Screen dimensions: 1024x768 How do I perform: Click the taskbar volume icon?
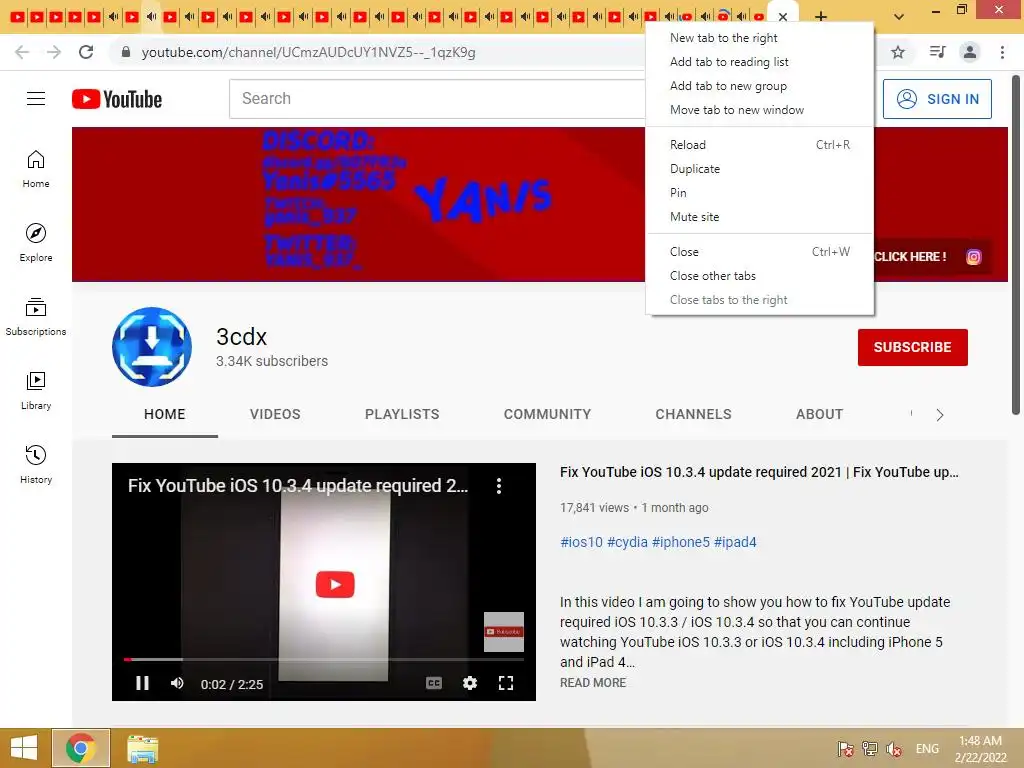pos(894,749)
